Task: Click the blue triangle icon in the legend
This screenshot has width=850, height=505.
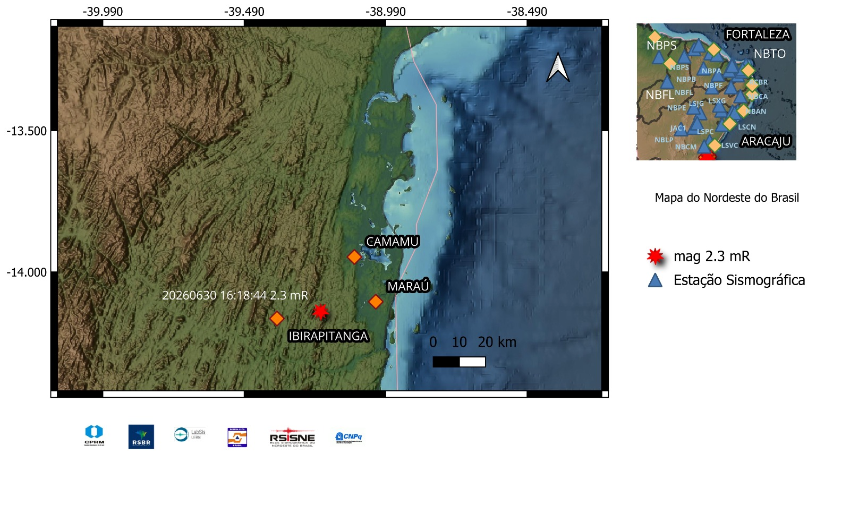Action: [655, 280]
